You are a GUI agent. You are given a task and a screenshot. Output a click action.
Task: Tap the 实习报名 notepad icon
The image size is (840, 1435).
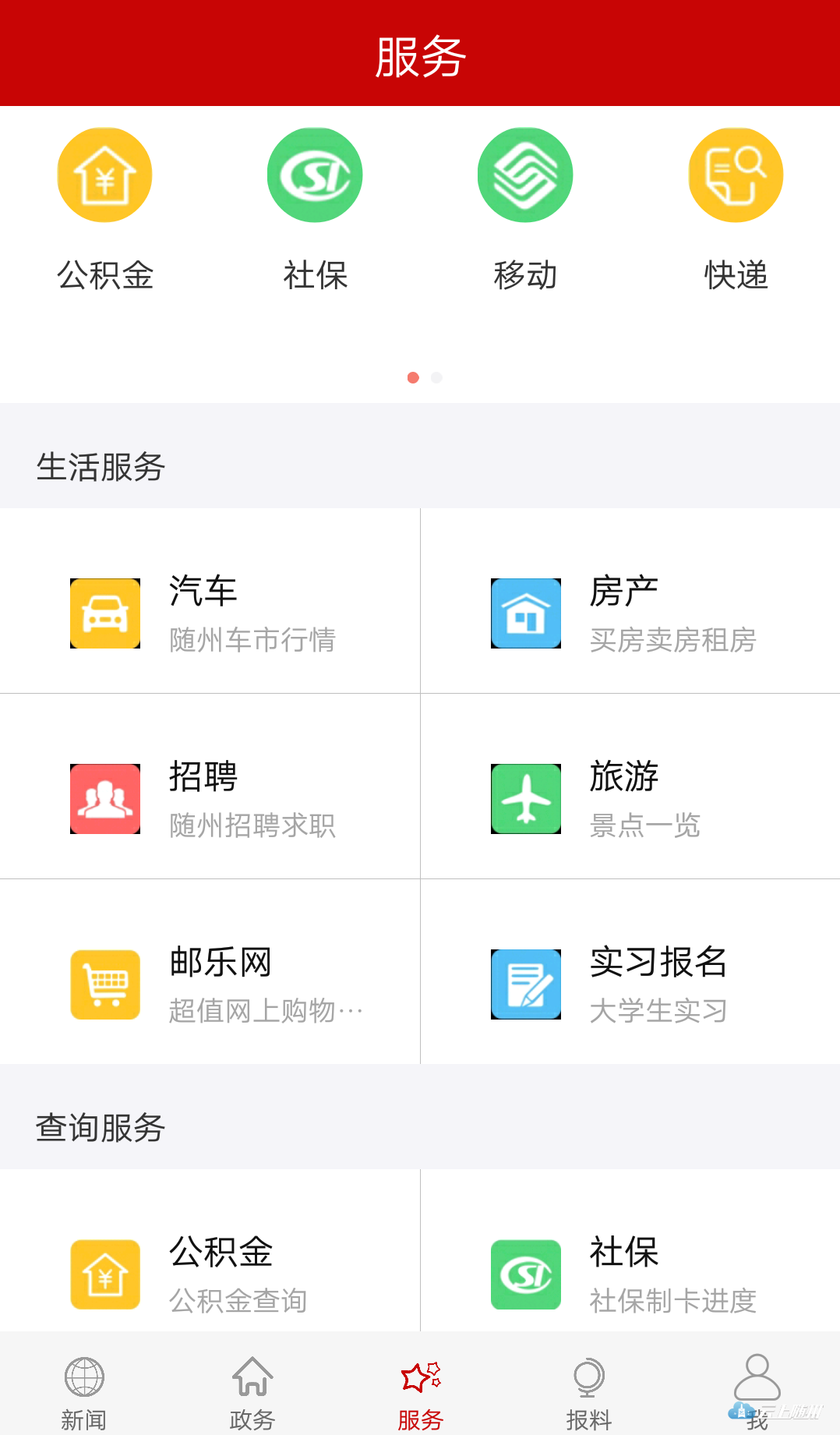click(526, 984)
